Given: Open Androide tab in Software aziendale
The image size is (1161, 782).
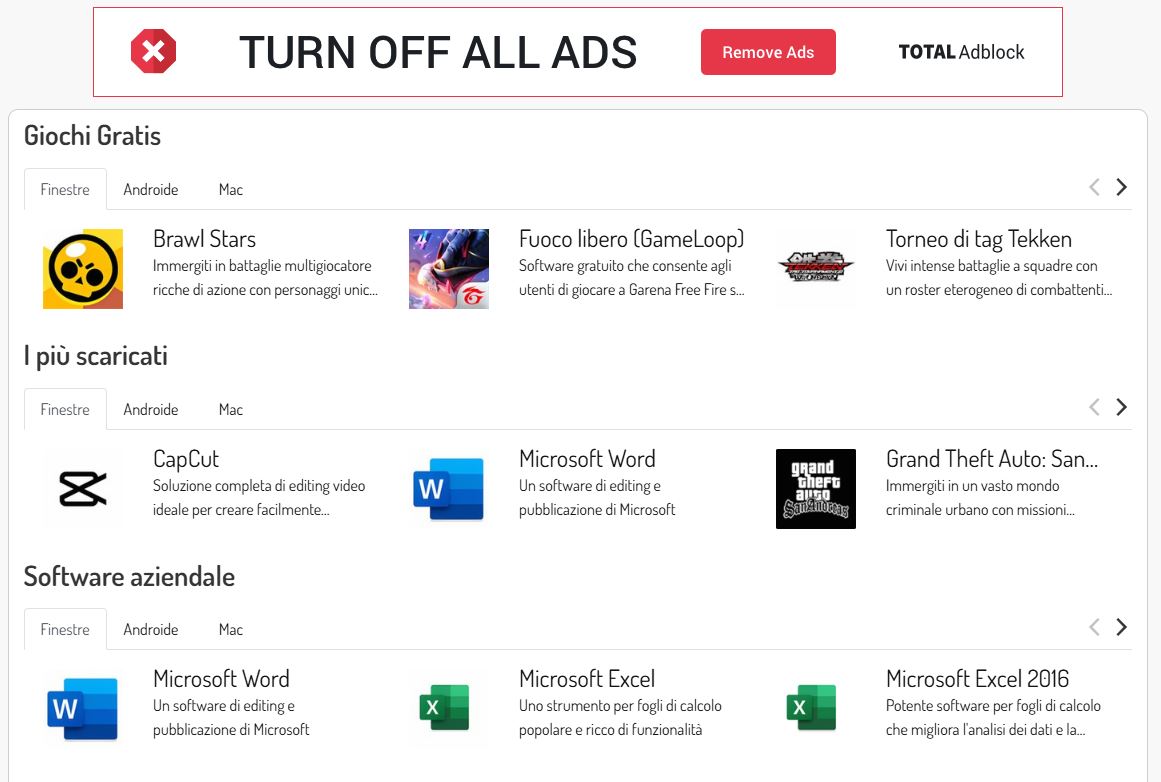Looking at the screenshot, I should 150,630.
